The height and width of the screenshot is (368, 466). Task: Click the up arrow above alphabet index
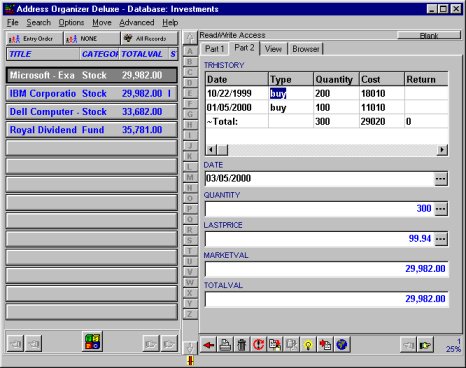coord(190,38)
